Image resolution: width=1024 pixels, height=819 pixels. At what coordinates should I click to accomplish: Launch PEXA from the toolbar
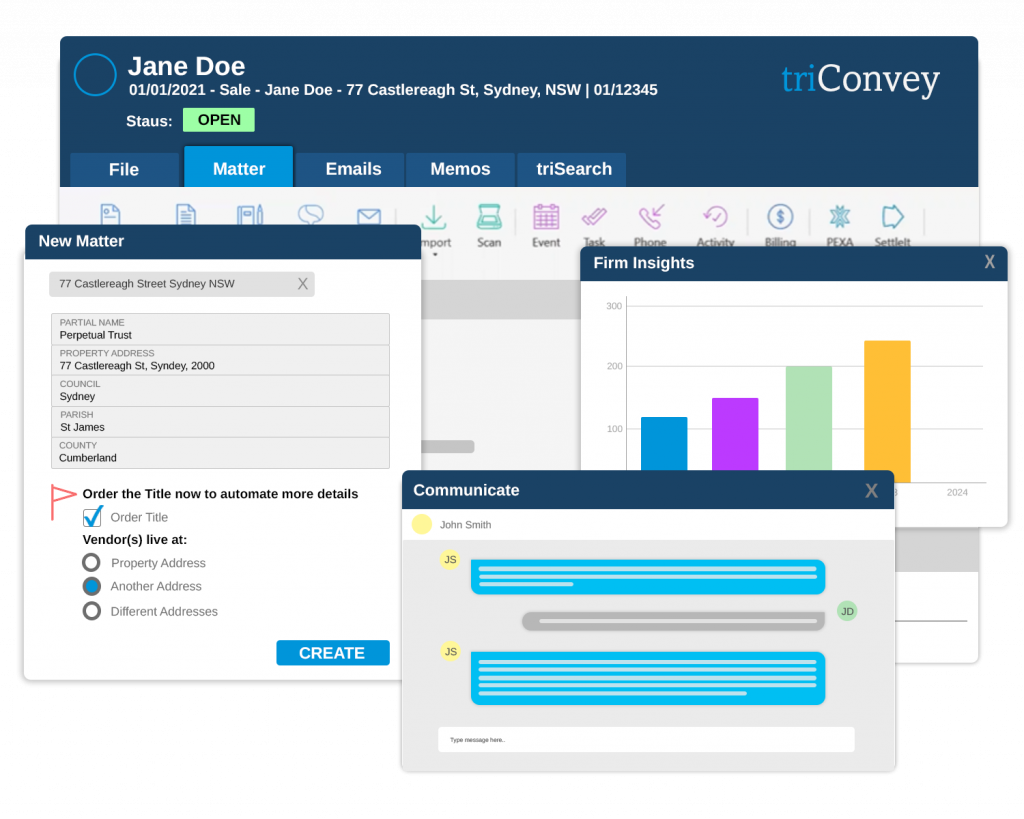pos(840,217)
